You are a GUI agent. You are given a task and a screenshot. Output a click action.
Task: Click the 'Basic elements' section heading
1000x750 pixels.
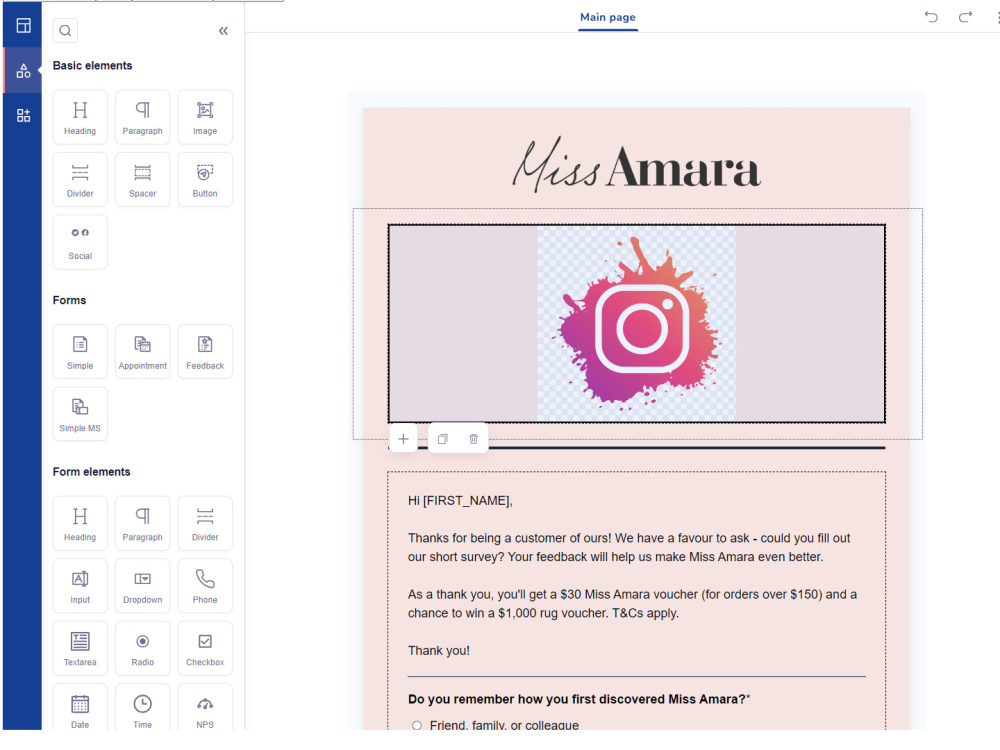coord(92,65)
